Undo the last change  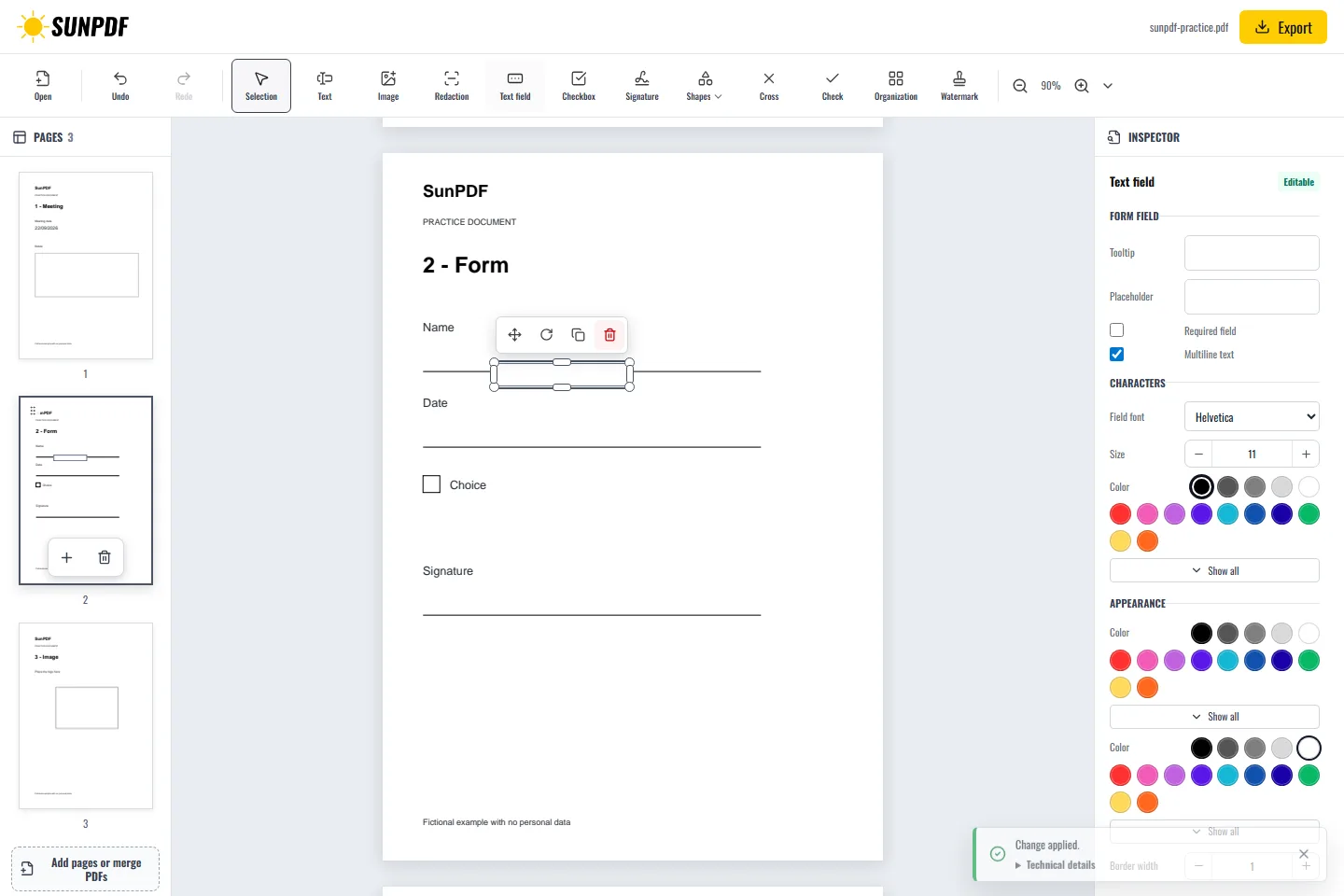click(120, 86)
